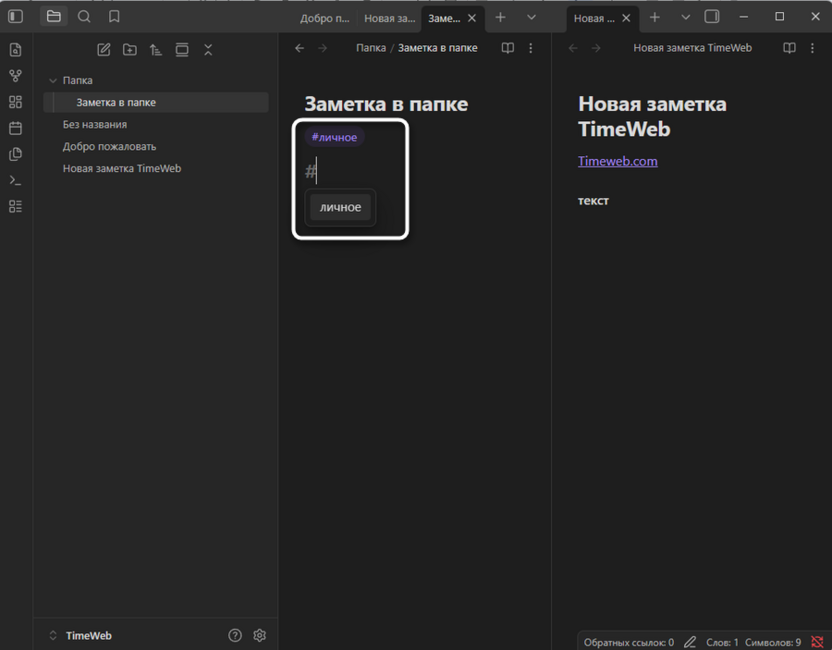The image size is (832, 650).
Task: Open the Timeweb.com link
Action: (618, 161)
